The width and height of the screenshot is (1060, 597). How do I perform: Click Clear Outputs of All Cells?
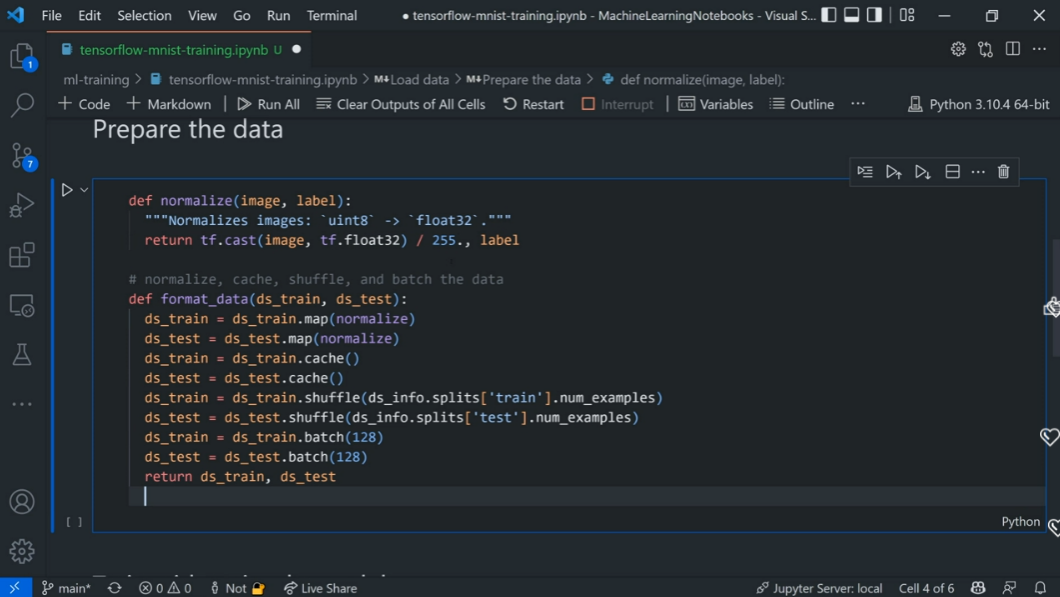coord(401,104)
